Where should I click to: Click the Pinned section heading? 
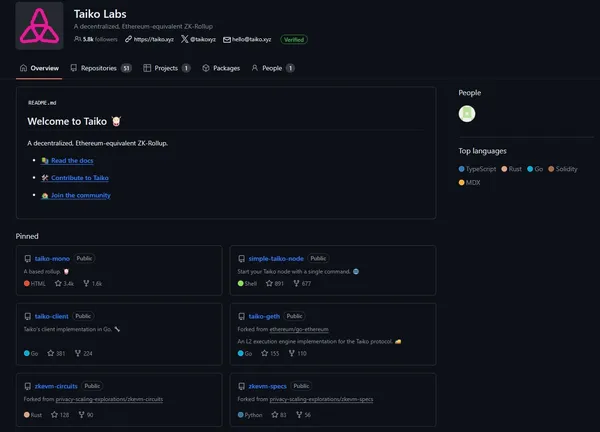27,236
